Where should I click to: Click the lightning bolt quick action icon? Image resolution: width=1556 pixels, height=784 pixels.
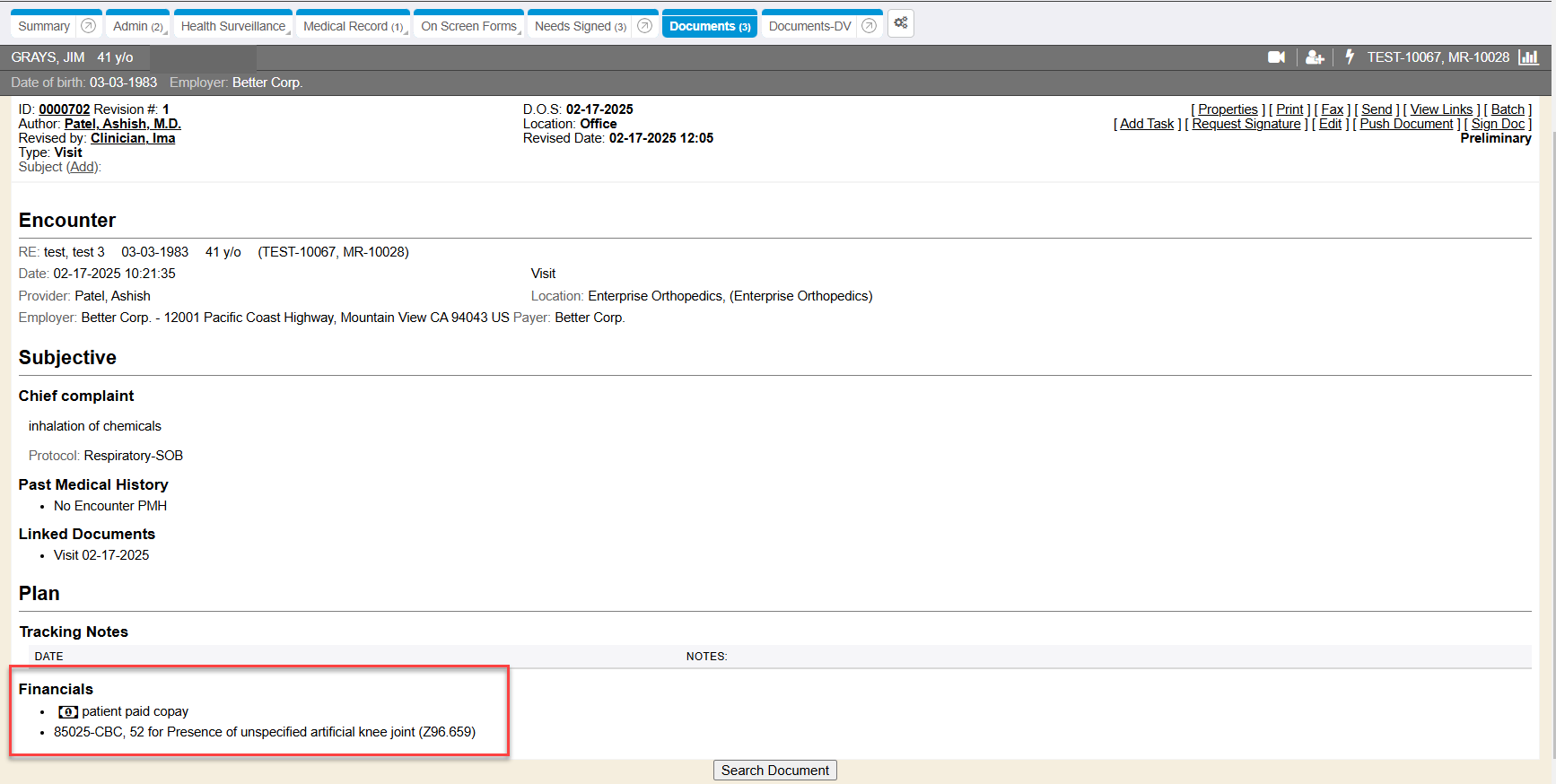1350,57
